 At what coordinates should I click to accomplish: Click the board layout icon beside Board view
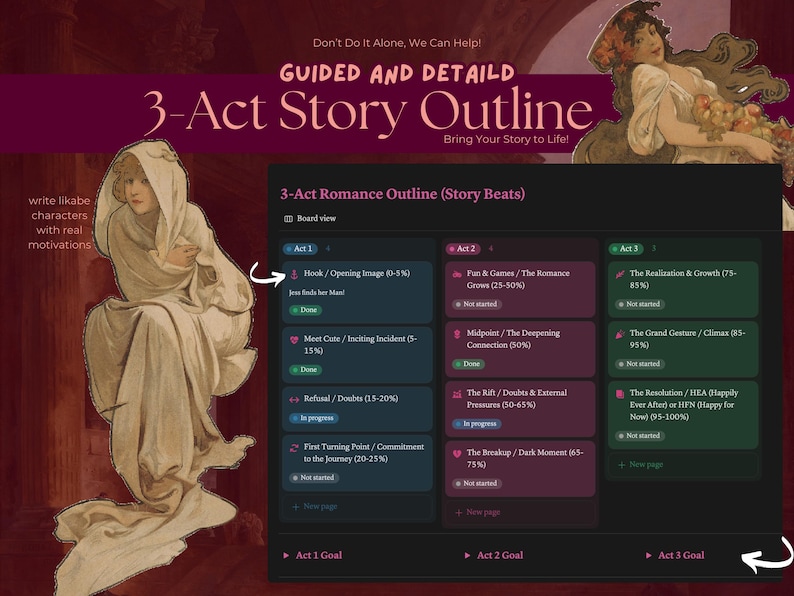click(288, 219)
